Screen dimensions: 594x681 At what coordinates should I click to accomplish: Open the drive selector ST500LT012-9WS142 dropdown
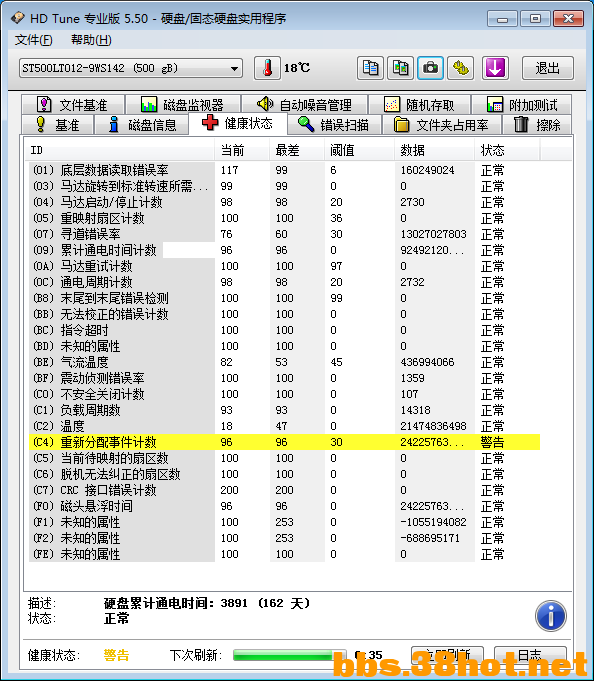[x=131, y=68]
